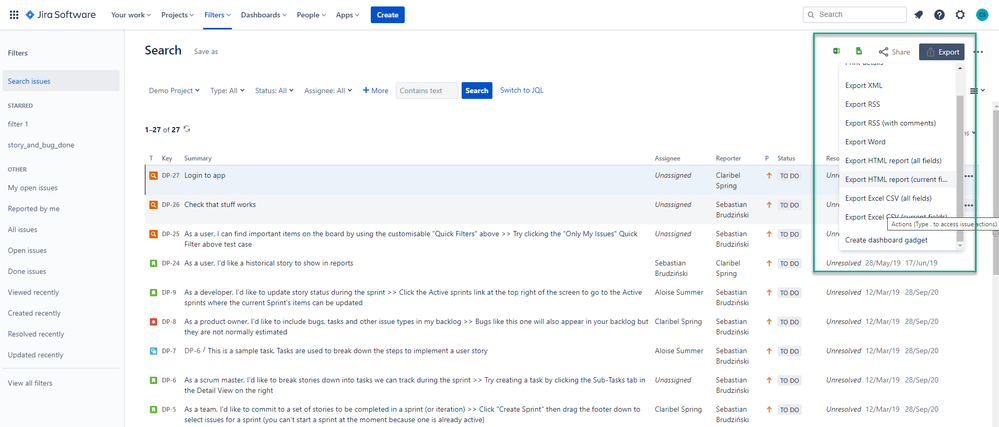This screenshot has width=999, height=427.
Task: Choose Create dashboard gadget
Action: [897, 240]
